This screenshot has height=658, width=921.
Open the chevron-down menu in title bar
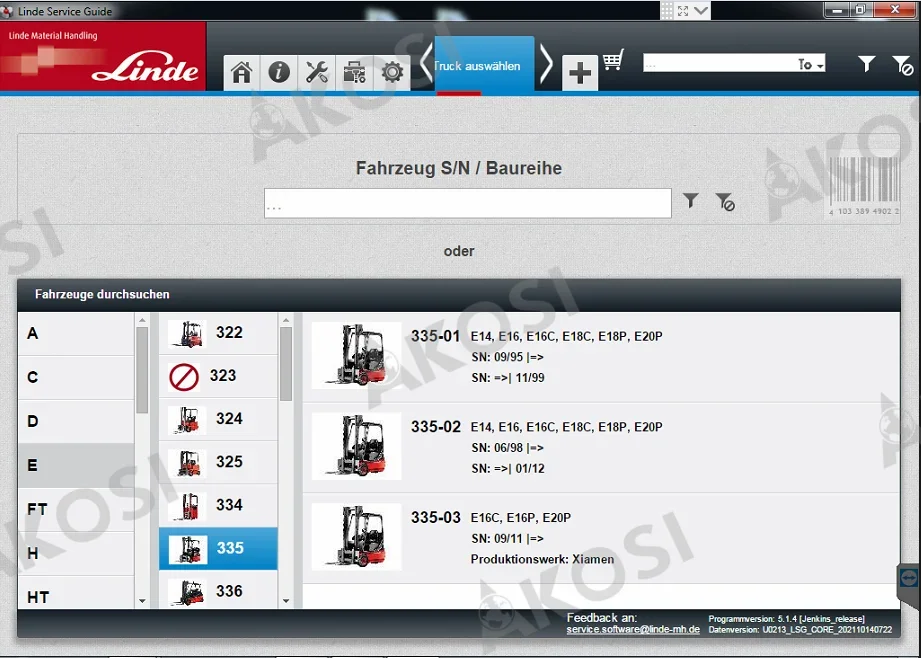tap(701, 11)
